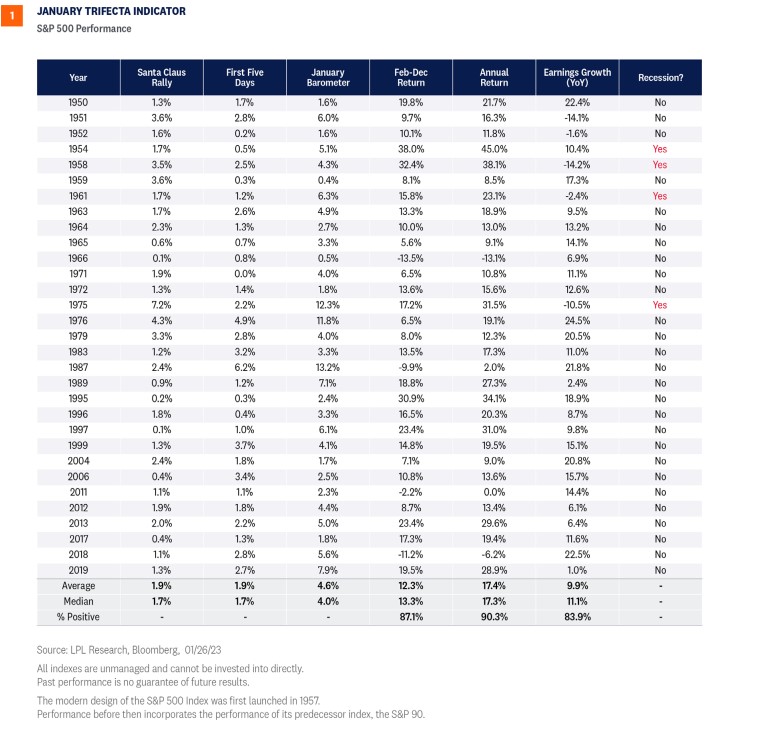Select the 1975 year cell
The width and height of the screenshot is (777, 748).
coord(78,305)
